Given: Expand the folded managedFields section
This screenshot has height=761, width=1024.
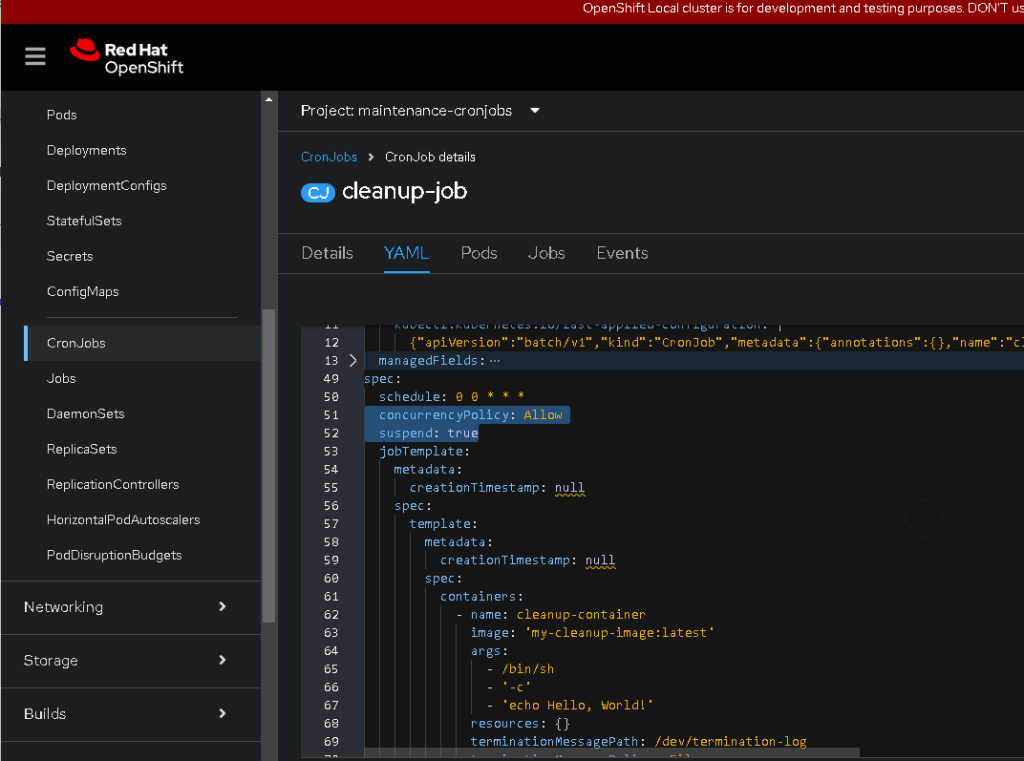Looking at the screenshot, I should point(353,361).
